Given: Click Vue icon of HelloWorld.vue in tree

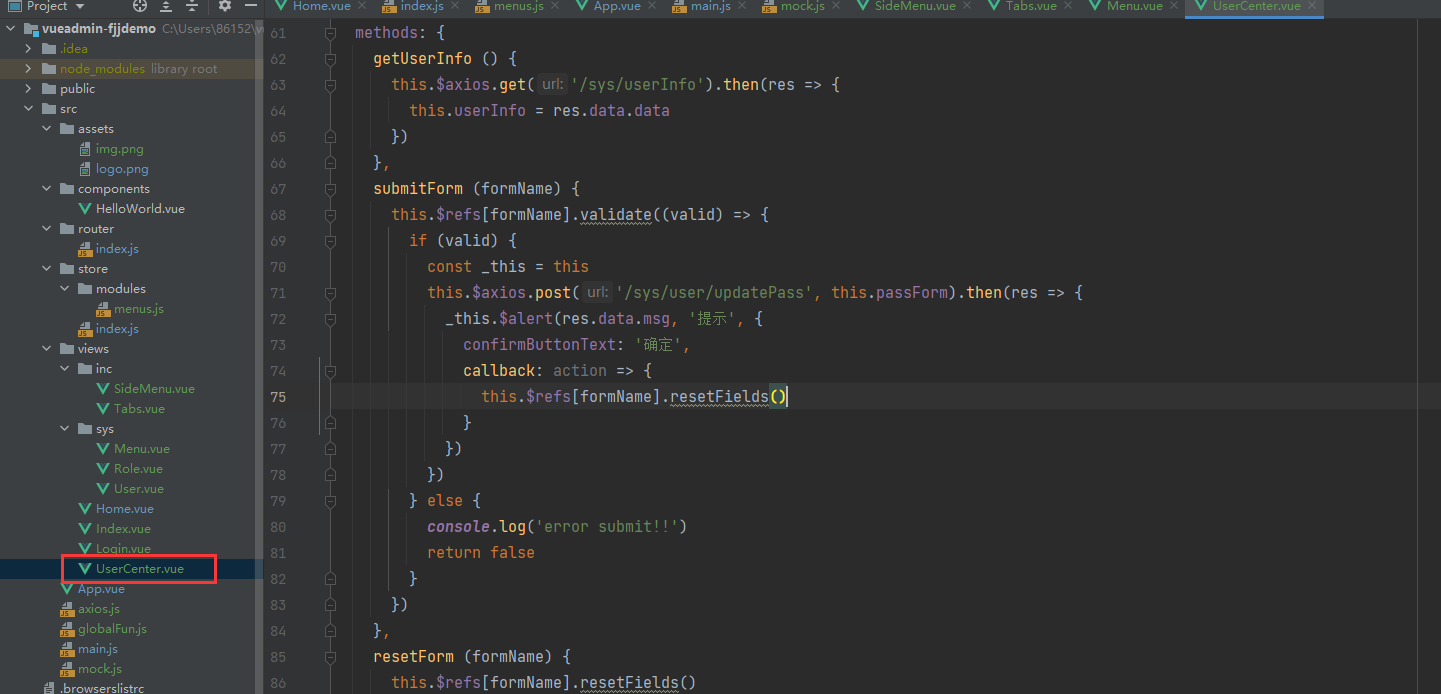Looking at the screenshot, I should coord(86,209).
